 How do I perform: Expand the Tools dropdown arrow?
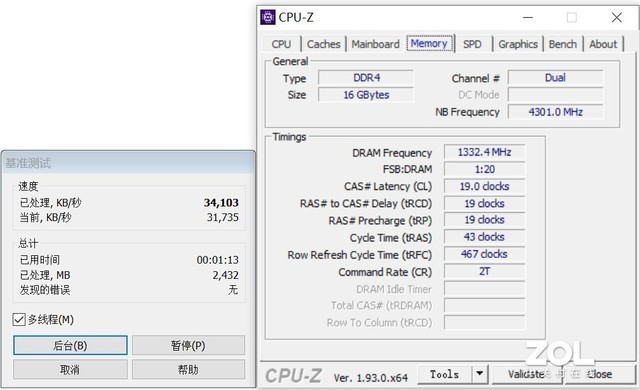[480, 374]
